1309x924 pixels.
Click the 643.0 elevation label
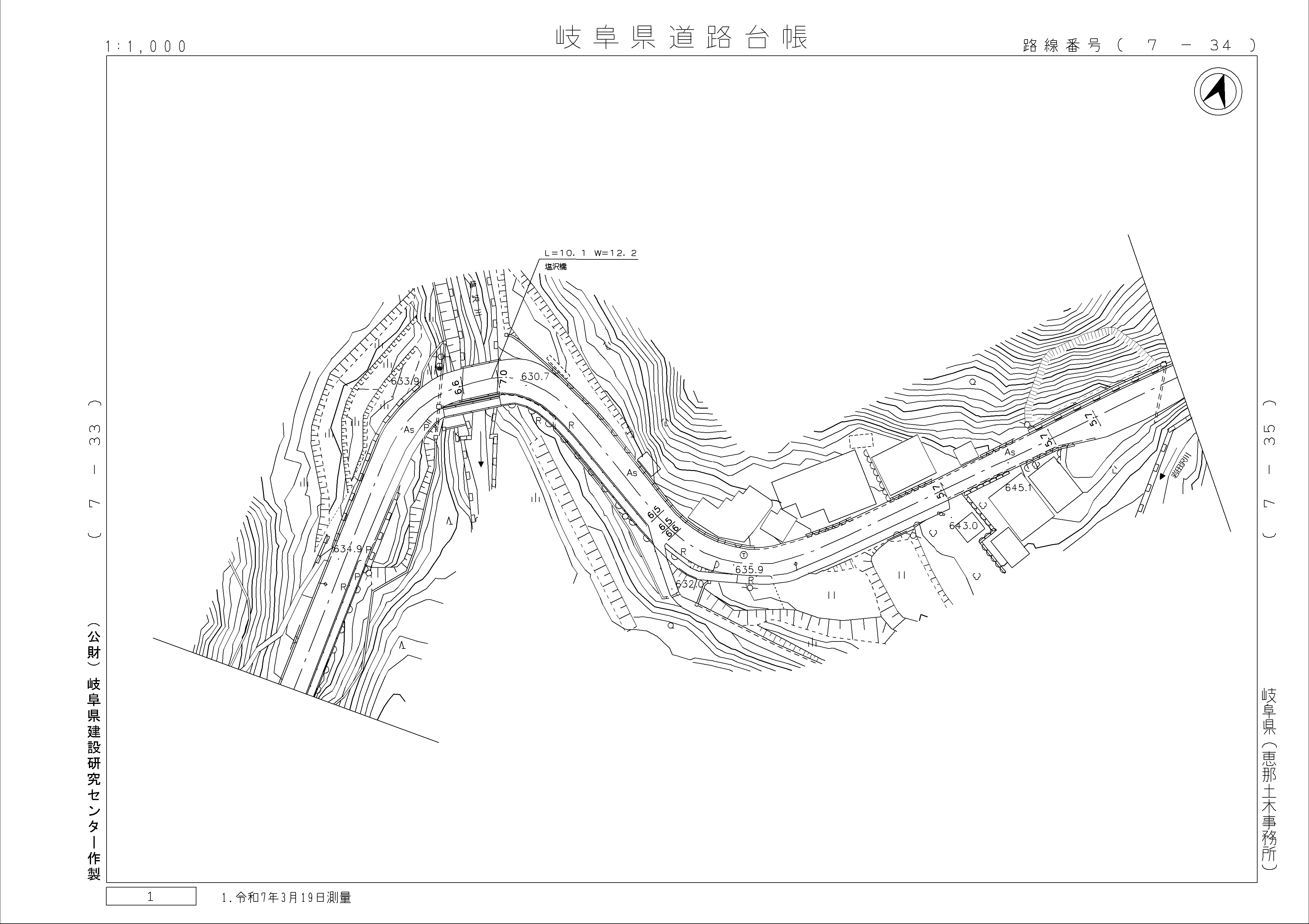[x=963, y=525]
